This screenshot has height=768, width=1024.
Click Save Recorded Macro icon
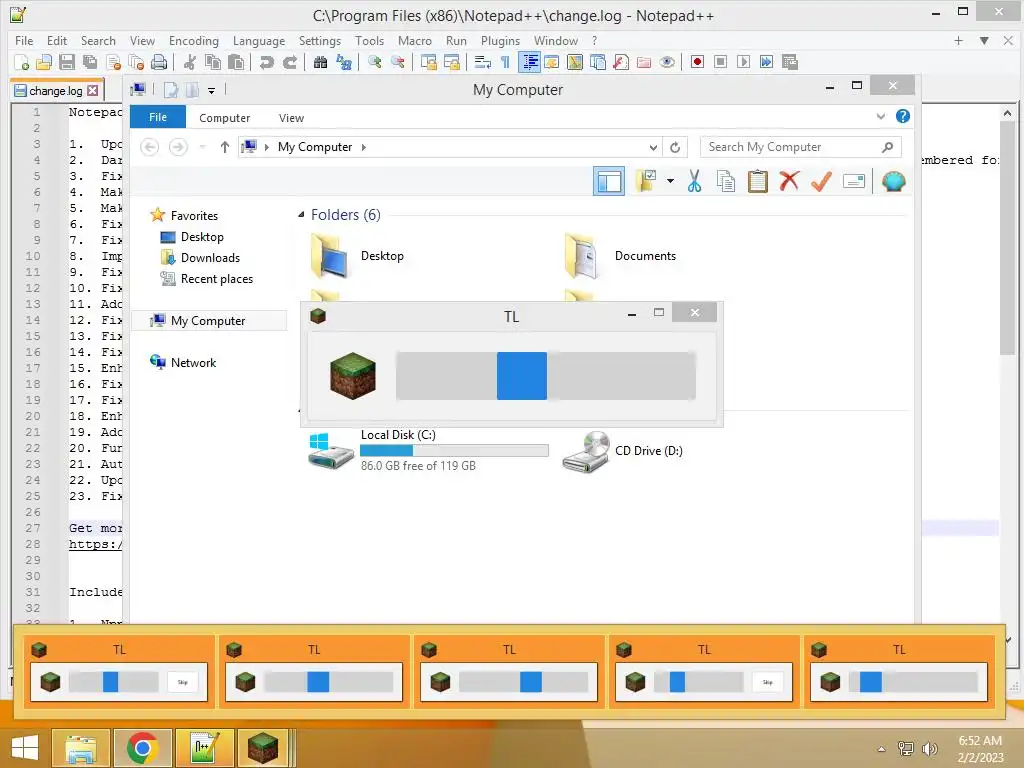click(x=790, y=62)
